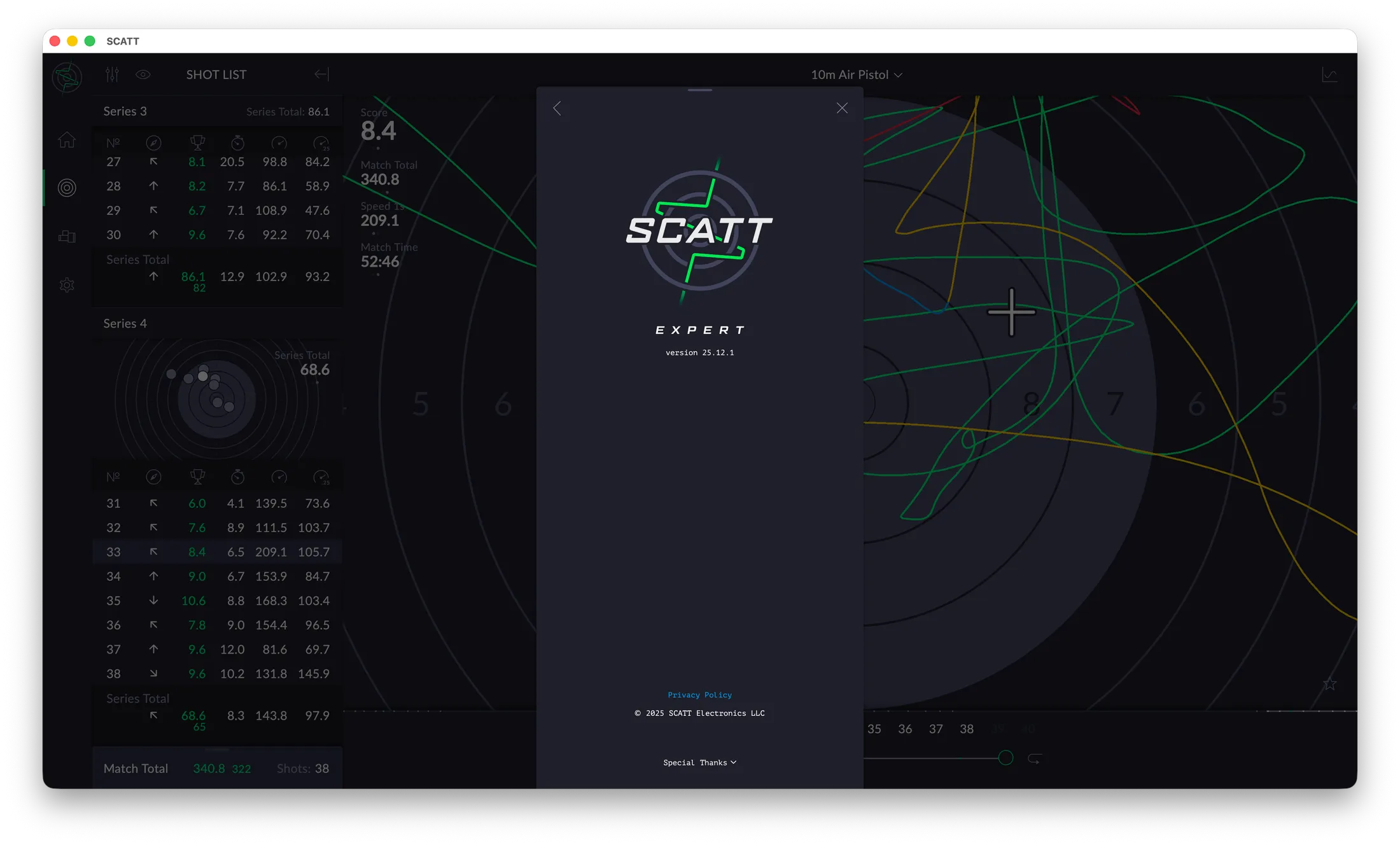Jump to shot 37 on the timeline
The image size is (1400, 845).
(x=935, y=729)
